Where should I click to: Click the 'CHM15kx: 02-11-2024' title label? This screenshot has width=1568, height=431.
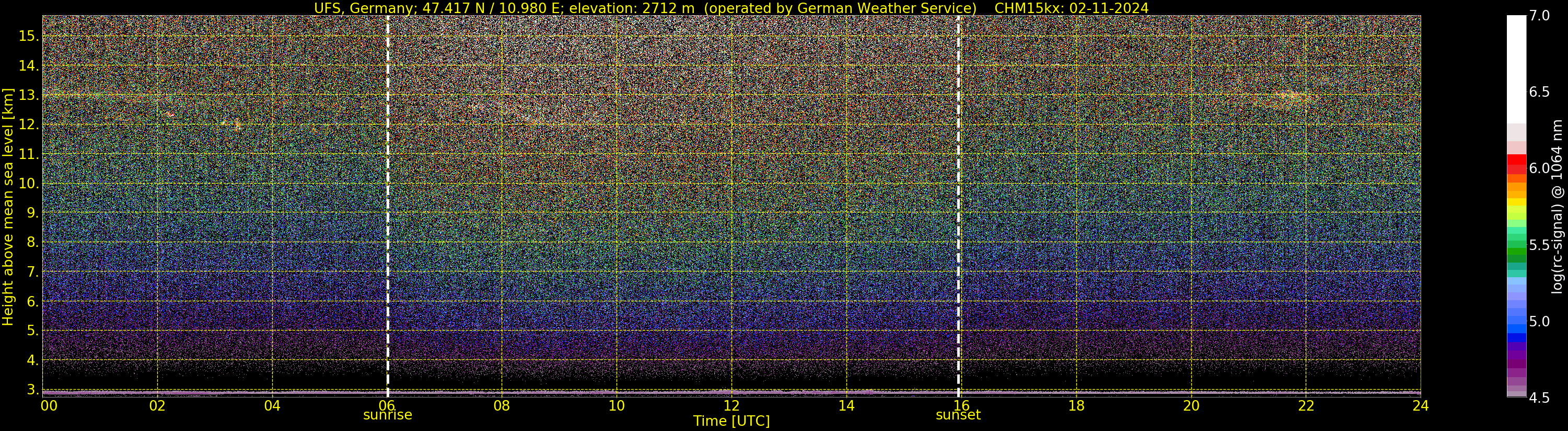coord(1071,8)
